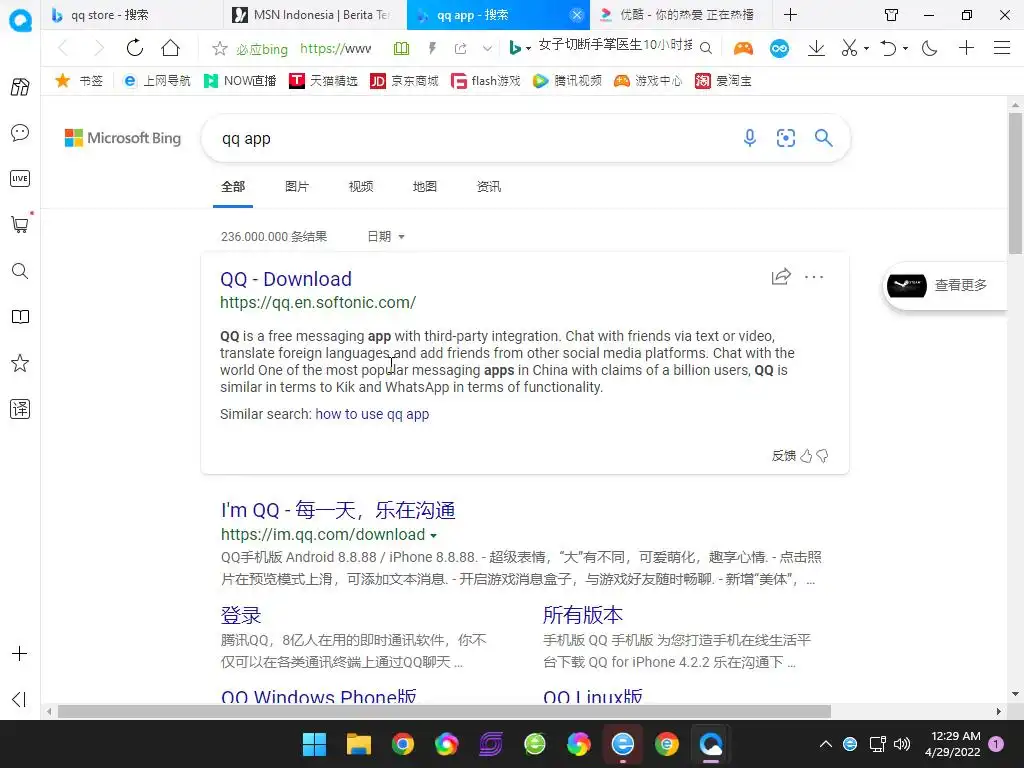Open 腾讯视频 bookmark
This screenshot has height=768, width=1024.
[x=567, y=81]
